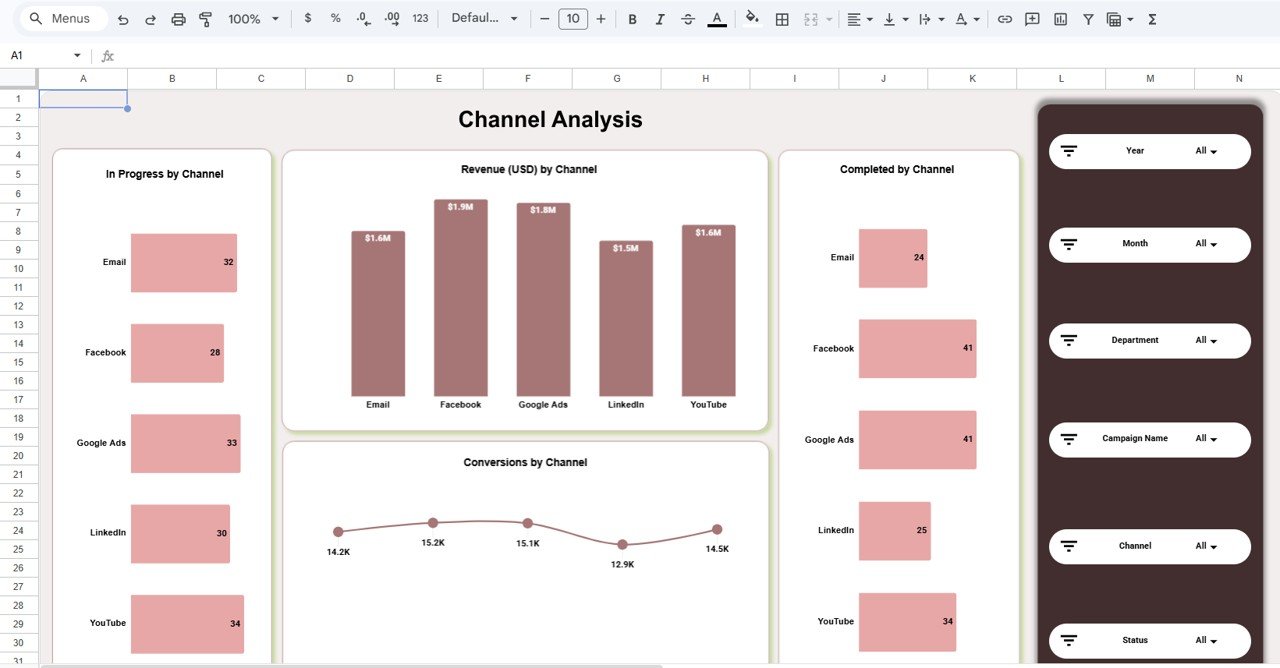Format selection as percent
The image size is (1280, 668).
point(335,18)
